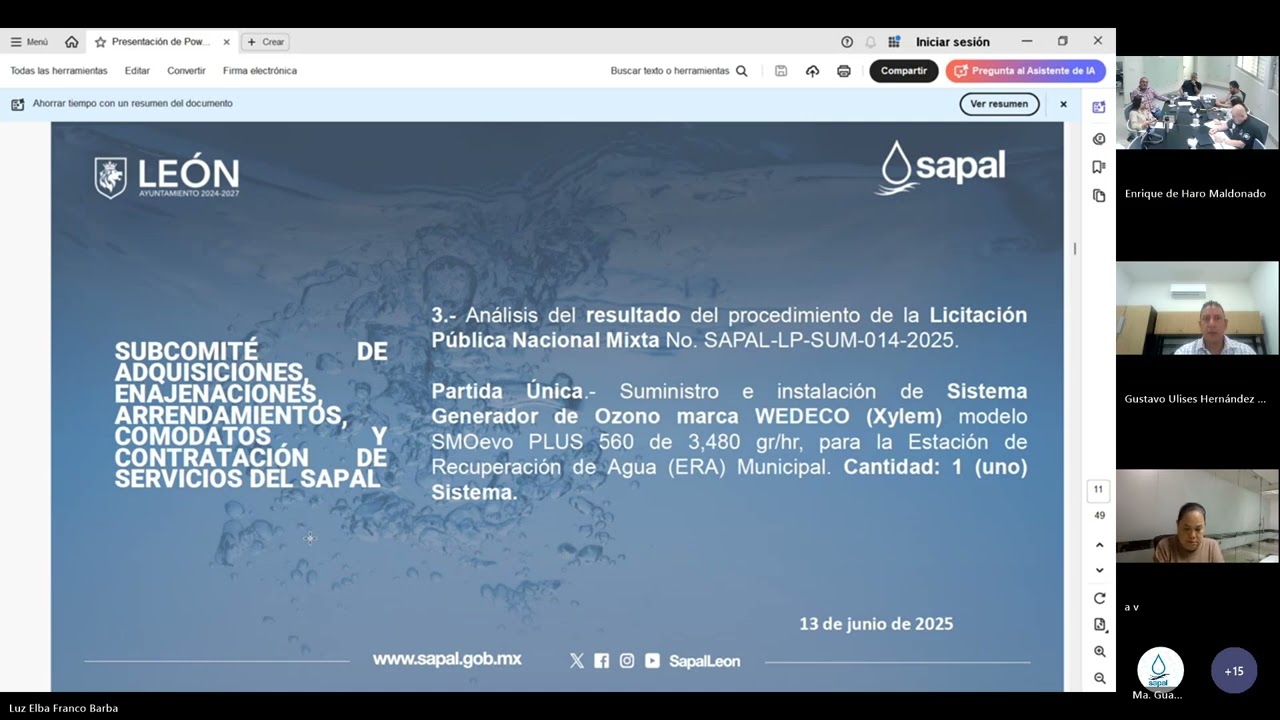
Task: Click Iniciar sesión
Action: [x=953, y=42]
